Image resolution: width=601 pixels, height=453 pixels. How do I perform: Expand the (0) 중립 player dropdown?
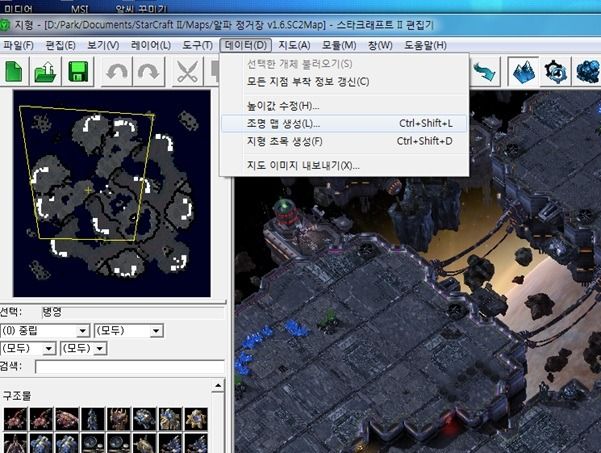(83, 331)
